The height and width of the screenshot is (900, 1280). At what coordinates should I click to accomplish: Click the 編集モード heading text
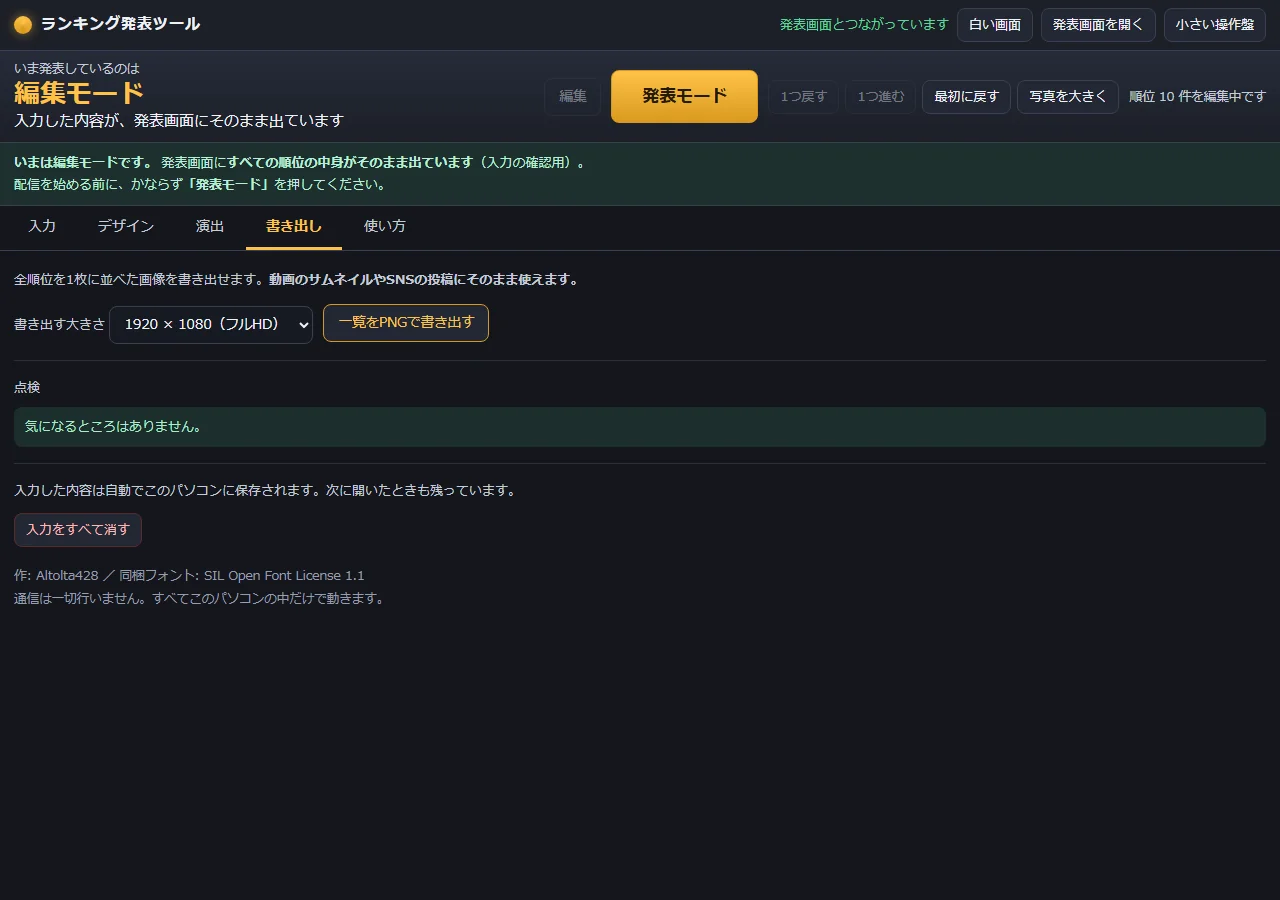click(79, 94)
